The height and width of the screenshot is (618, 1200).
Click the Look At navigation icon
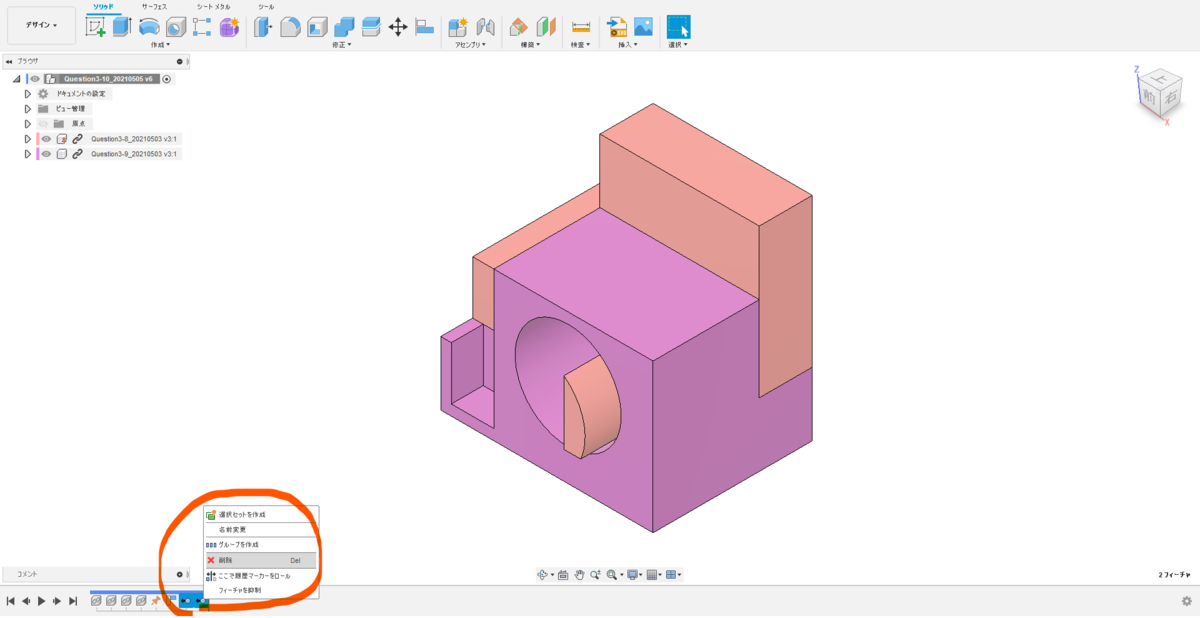[x=563, y=575]
